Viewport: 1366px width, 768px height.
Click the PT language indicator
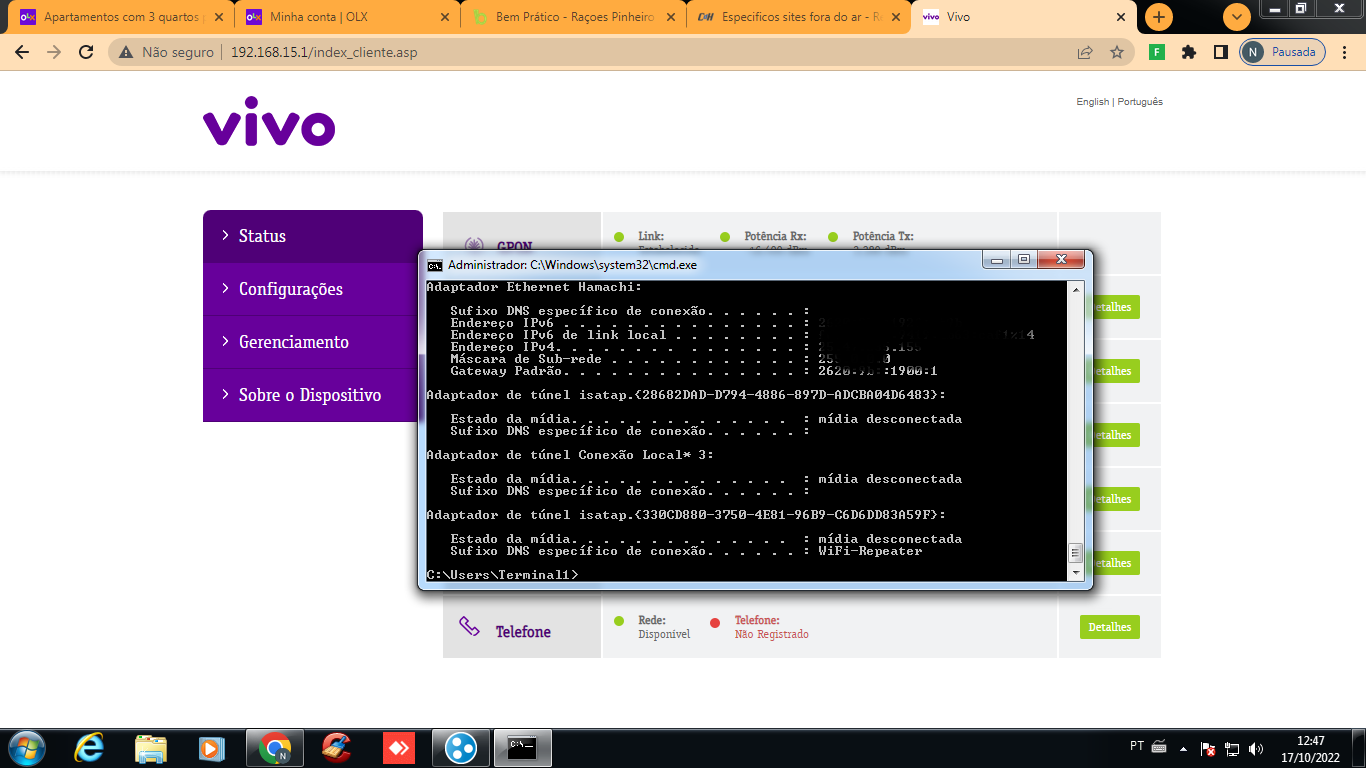click(x=1137, y=746)
